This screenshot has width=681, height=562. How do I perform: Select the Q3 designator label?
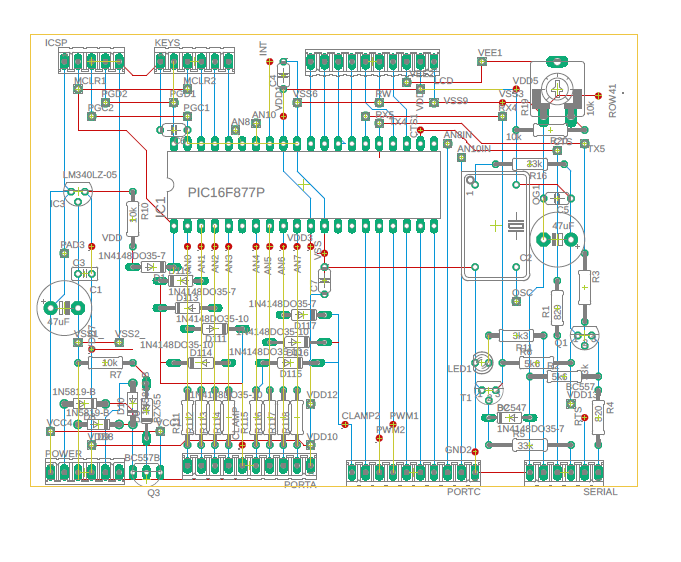pyautogui.click(x=154, y=493)
